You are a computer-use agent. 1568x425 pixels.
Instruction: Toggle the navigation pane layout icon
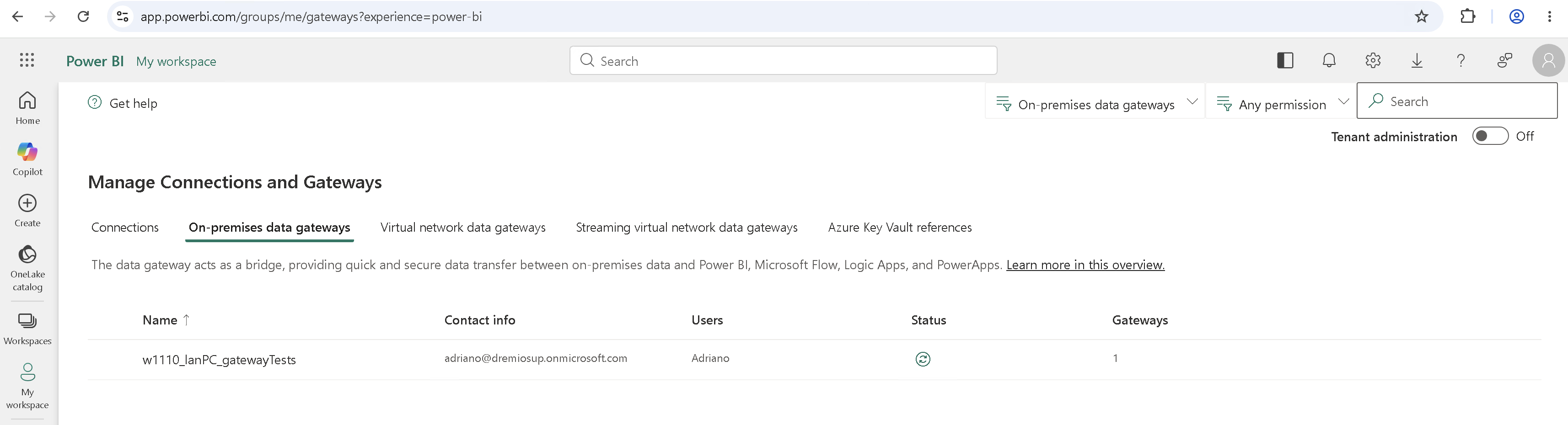pos(1285,60)
